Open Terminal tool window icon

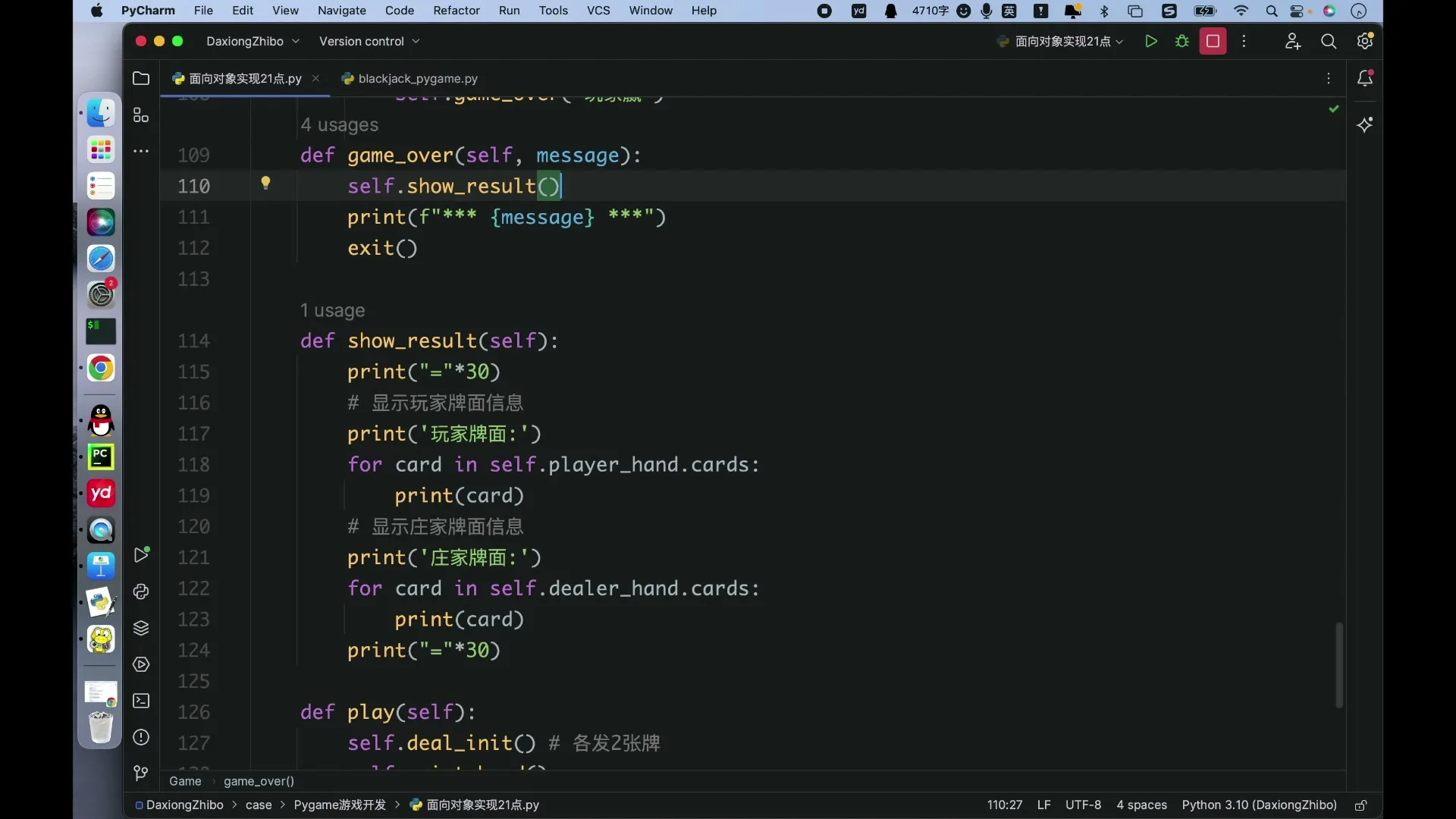(141, 701)
